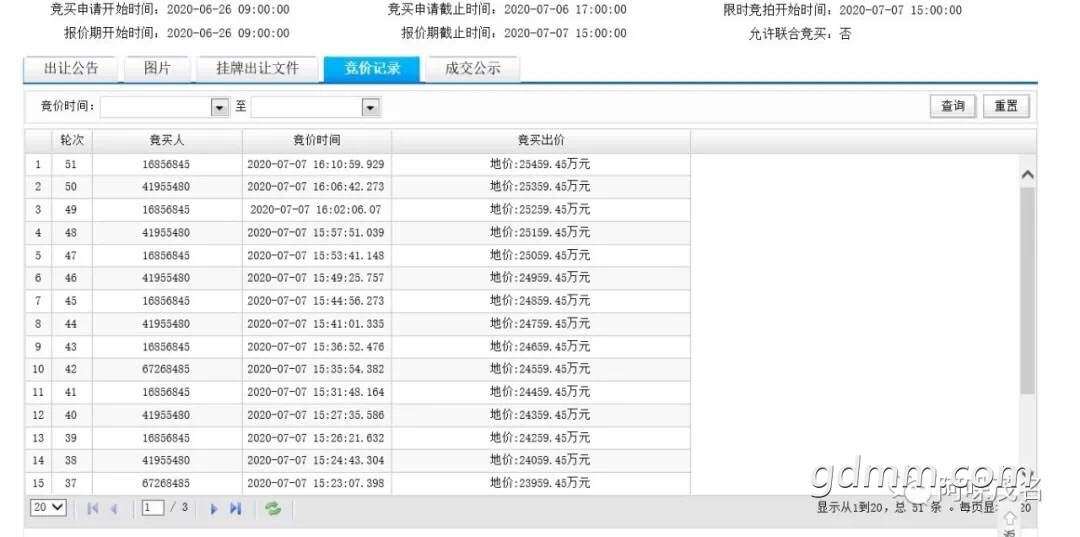Image resolution: width=1080 pixels, height=537 pixels.
Task: Switch to 出让公告 tab
Action: [71, 69]
